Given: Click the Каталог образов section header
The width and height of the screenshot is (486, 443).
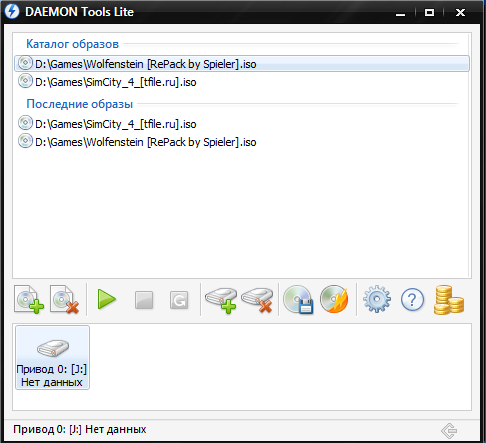Looking at the screenshot, I should pos(72,44).
